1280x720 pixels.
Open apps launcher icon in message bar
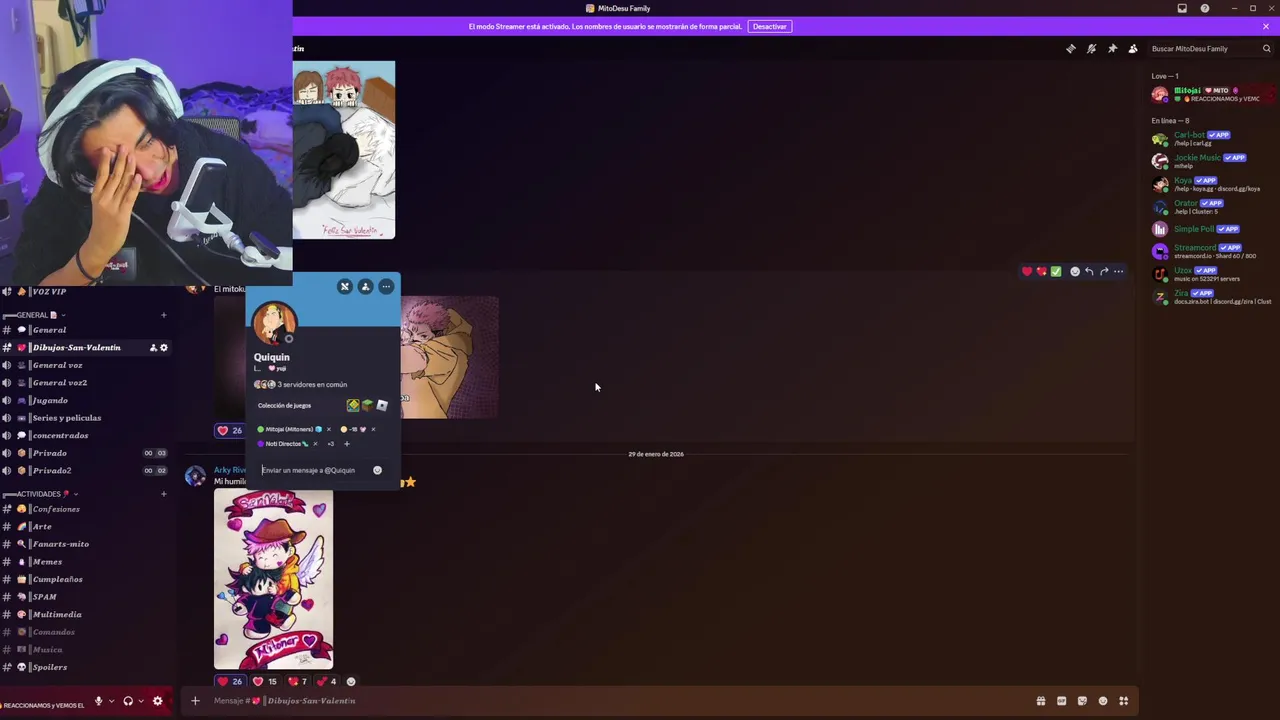pyautogui.click(x=1124, y=701)
